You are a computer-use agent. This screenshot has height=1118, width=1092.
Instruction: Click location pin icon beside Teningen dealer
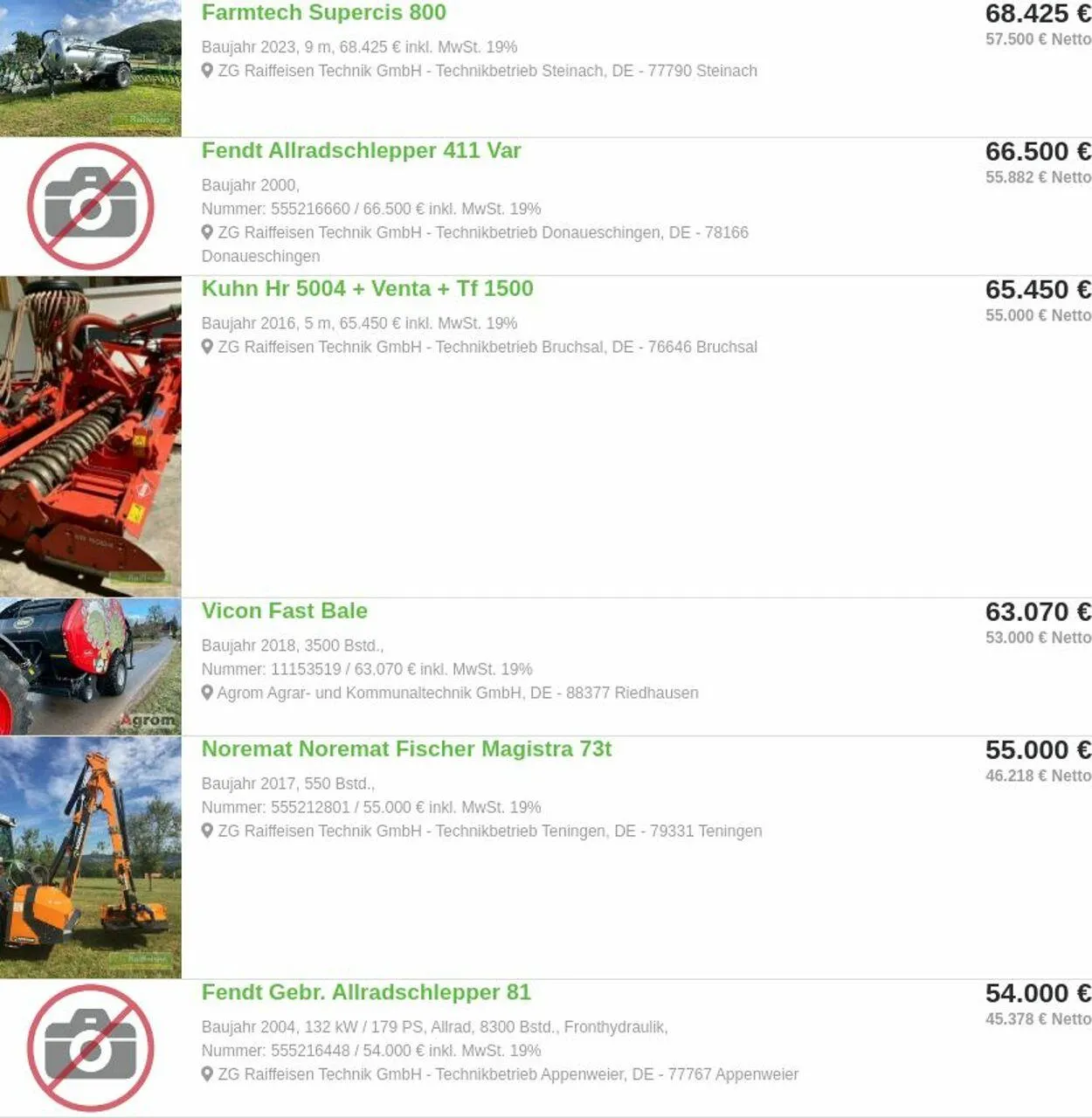(207, 831)
